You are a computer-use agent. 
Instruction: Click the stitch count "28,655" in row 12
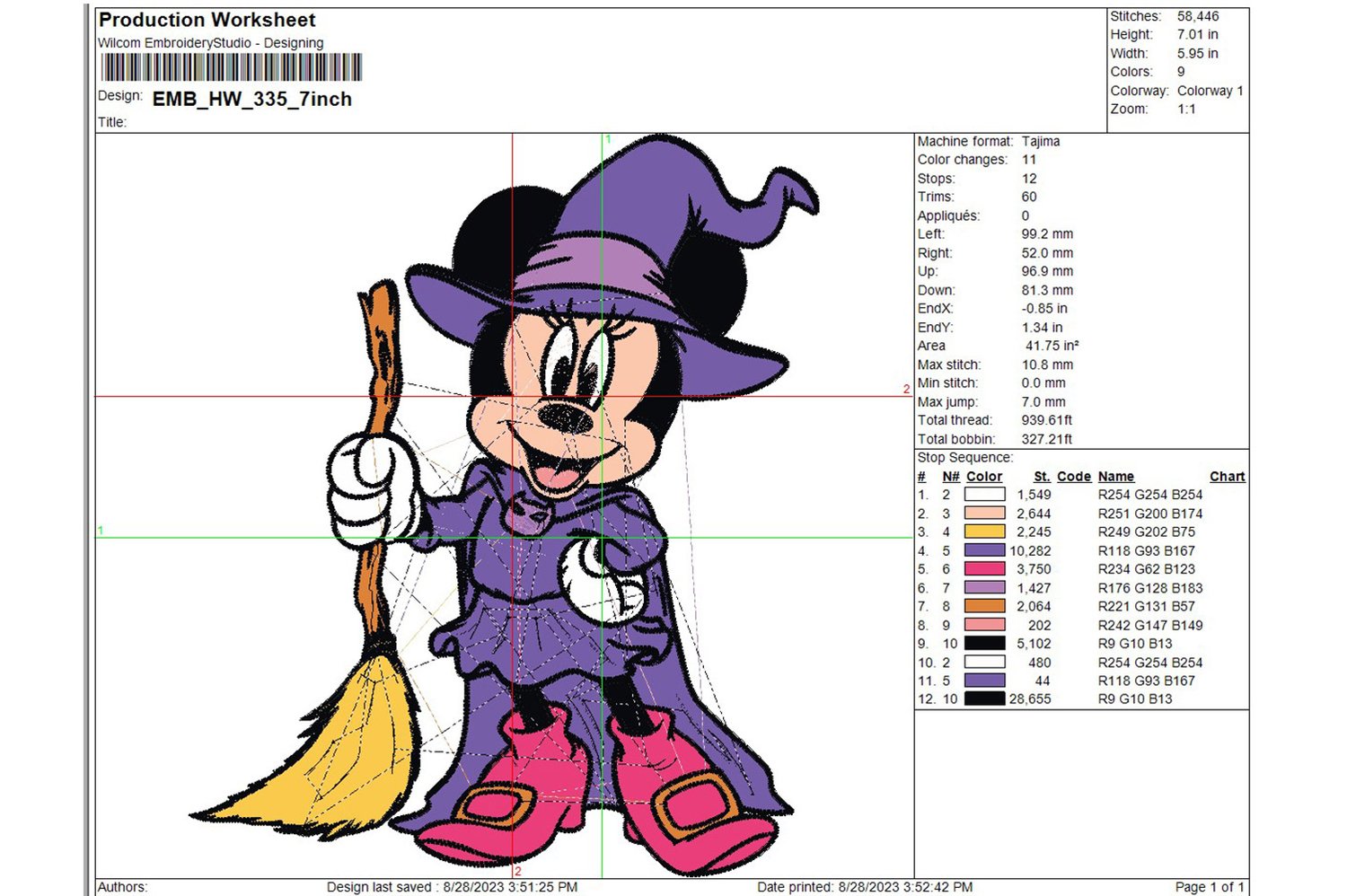coord(1030,698)
